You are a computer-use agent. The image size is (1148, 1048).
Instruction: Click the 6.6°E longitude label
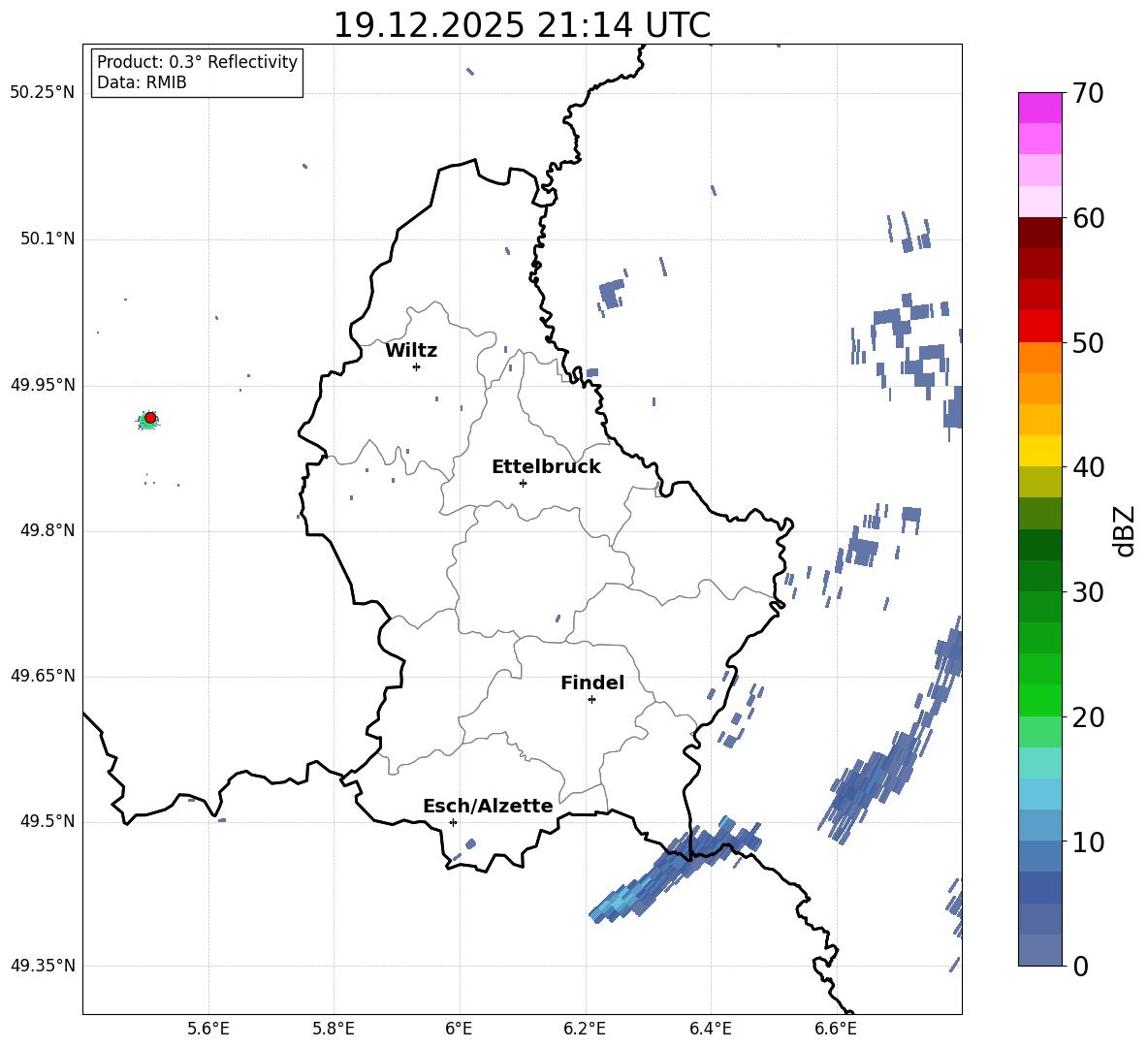coord(836,1029)
